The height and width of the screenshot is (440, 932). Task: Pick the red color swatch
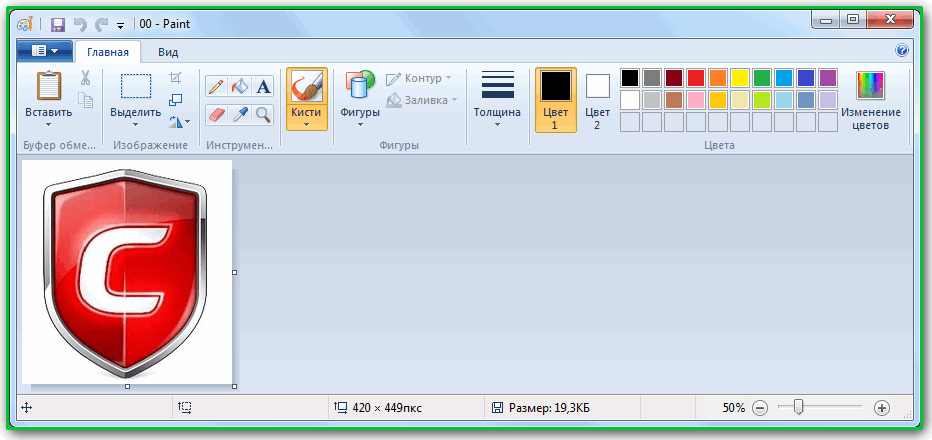pyautogui.click(x=696, y=78)
